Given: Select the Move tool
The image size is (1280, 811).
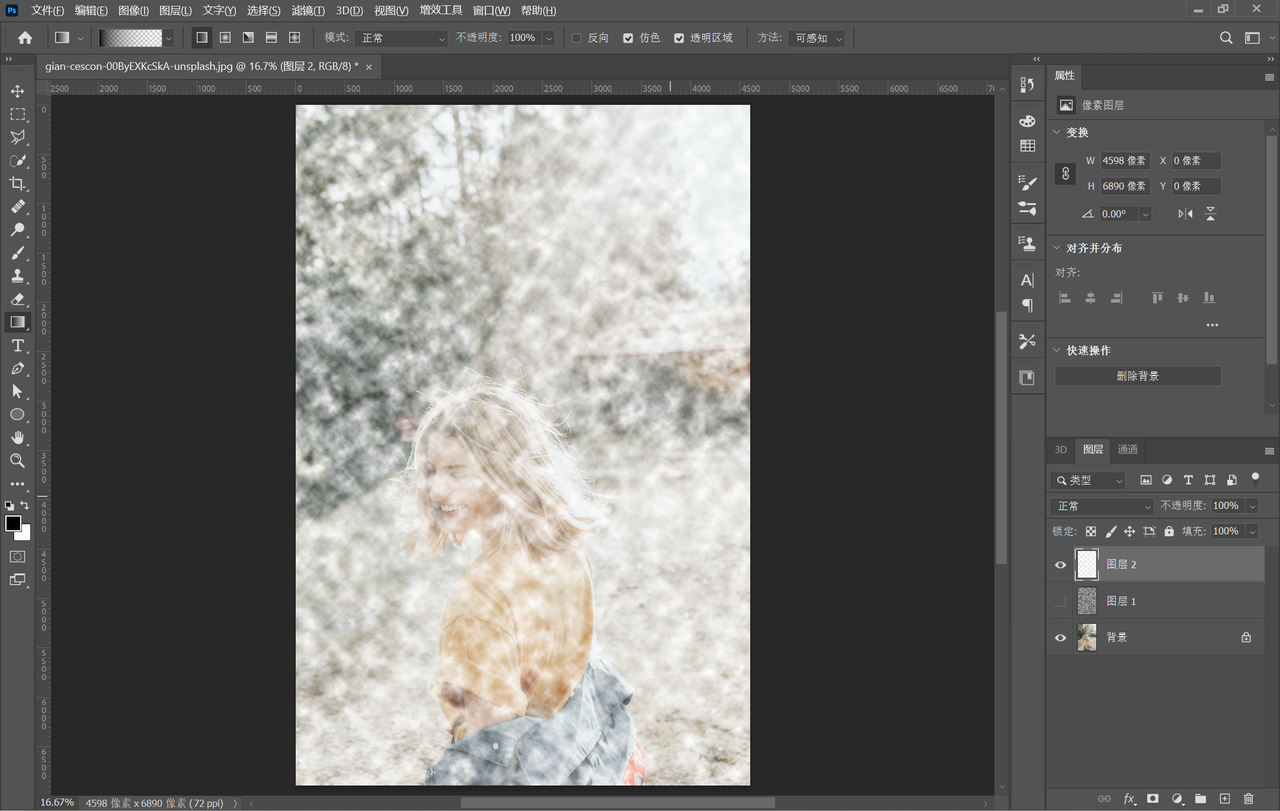Looking at the screenshot, I should (x=17, y=91).
